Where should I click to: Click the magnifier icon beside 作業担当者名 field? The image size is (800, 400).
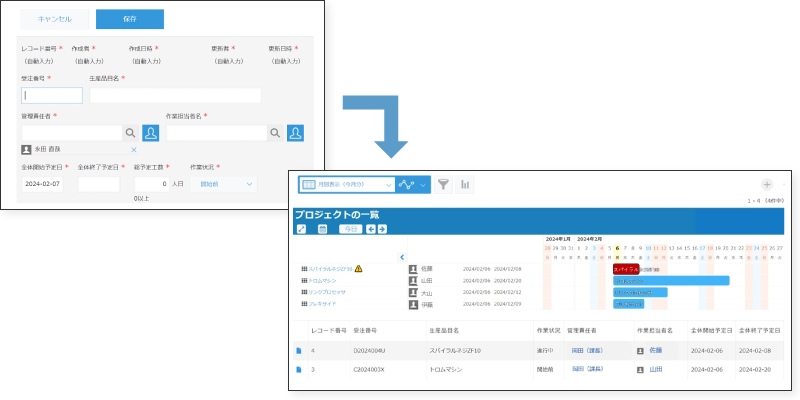[275, 133]
